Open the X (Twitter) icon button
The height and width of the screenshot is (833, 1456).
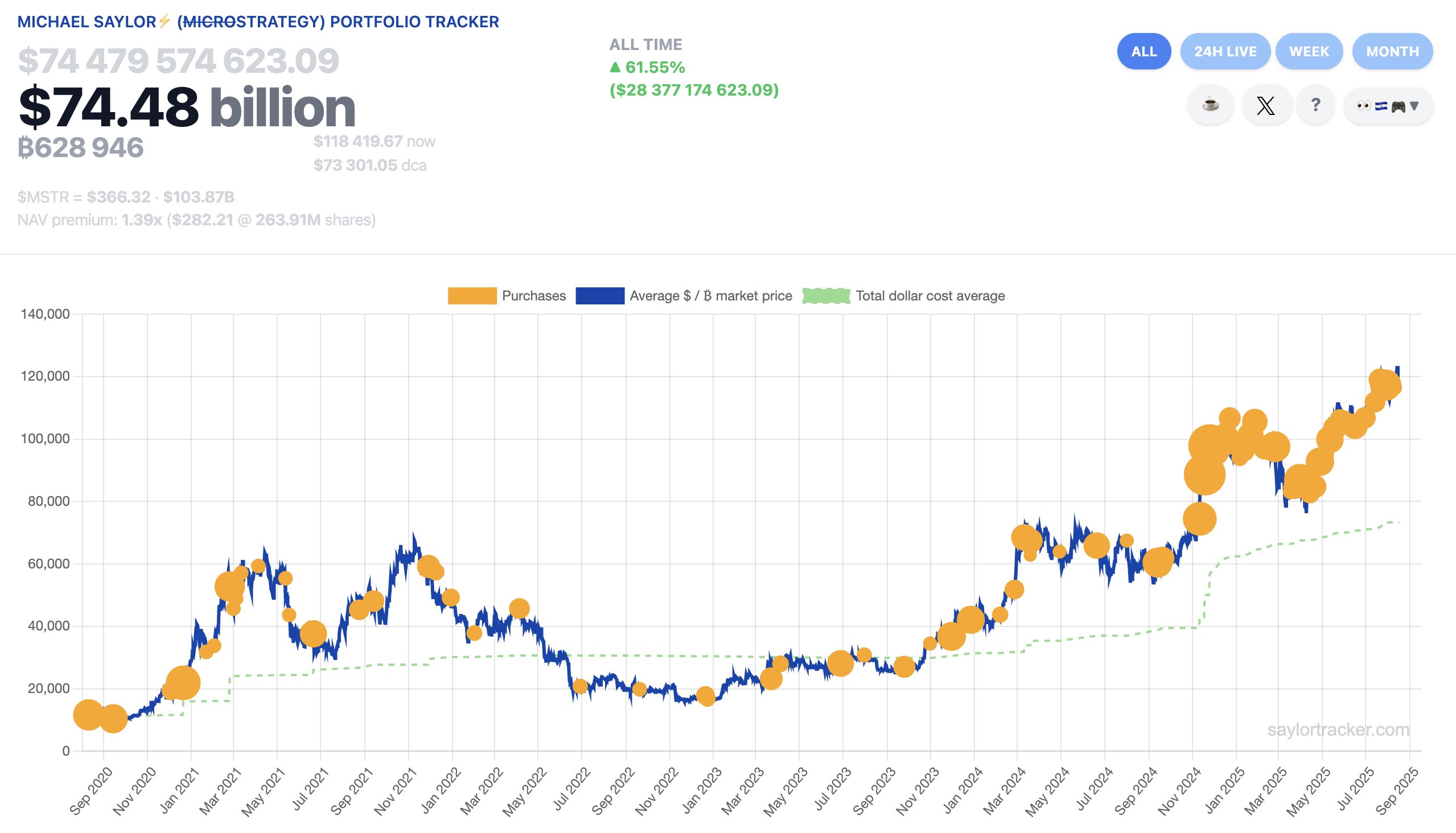click(x=1265, y=105)
